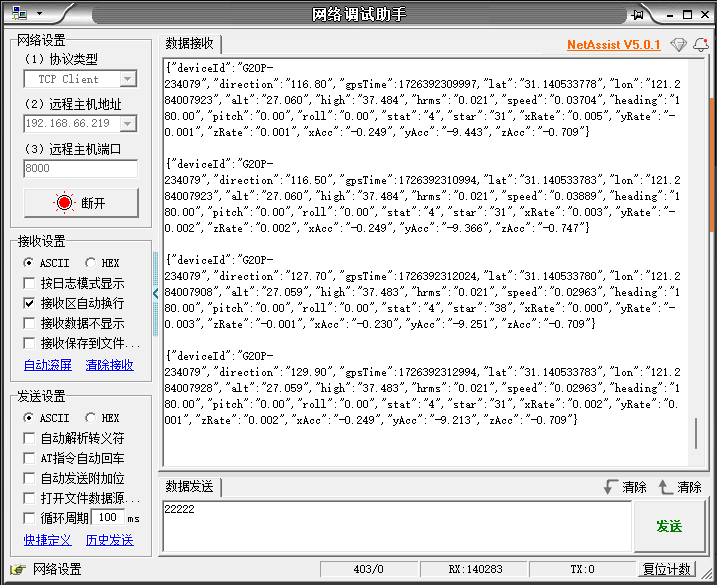Expand the remote host address dropdown
Viewport: 717px width, 585px height.
(x=128, y=124)
